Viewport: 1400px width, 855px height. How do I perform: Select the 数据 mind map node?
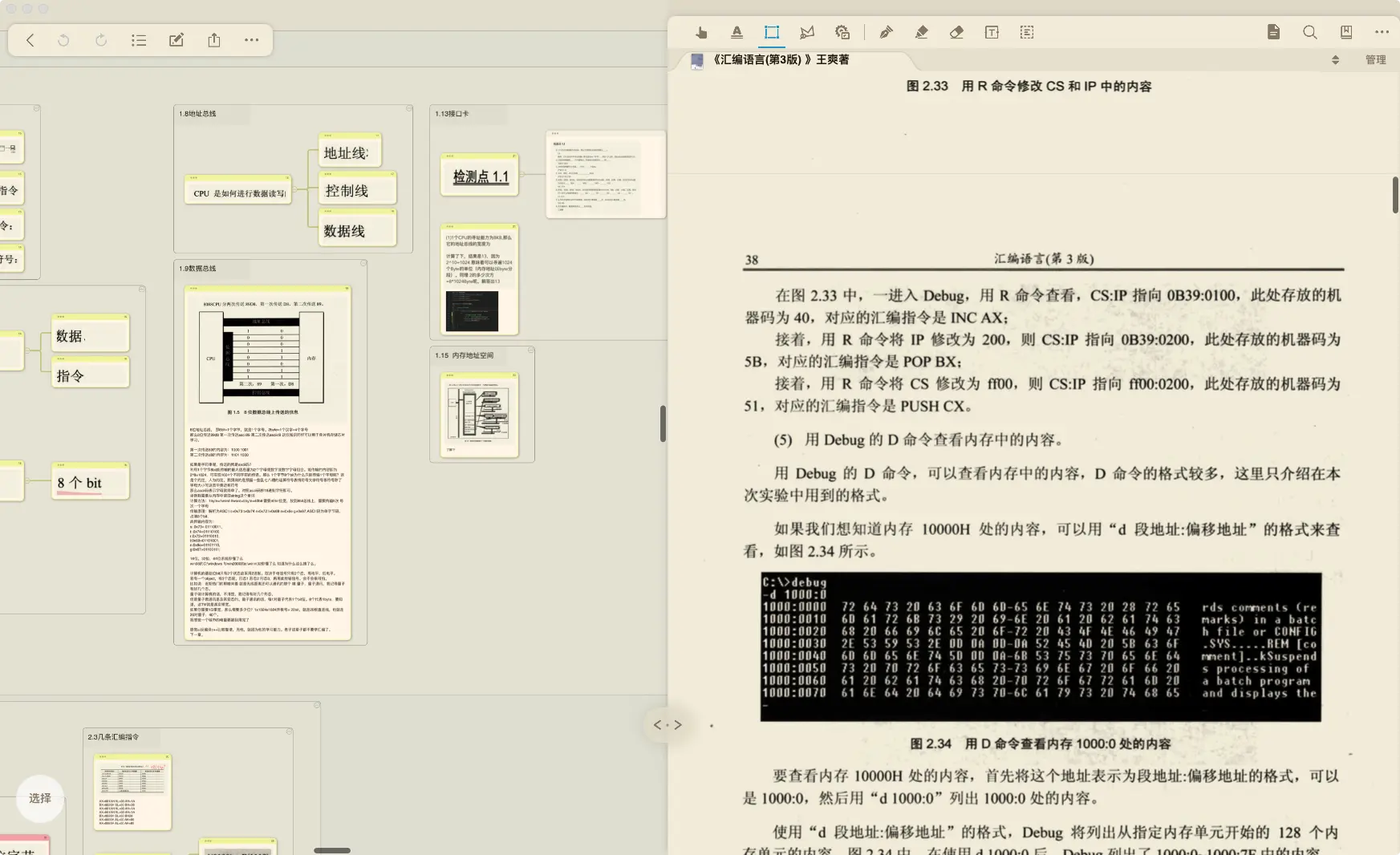click(90, 334)
